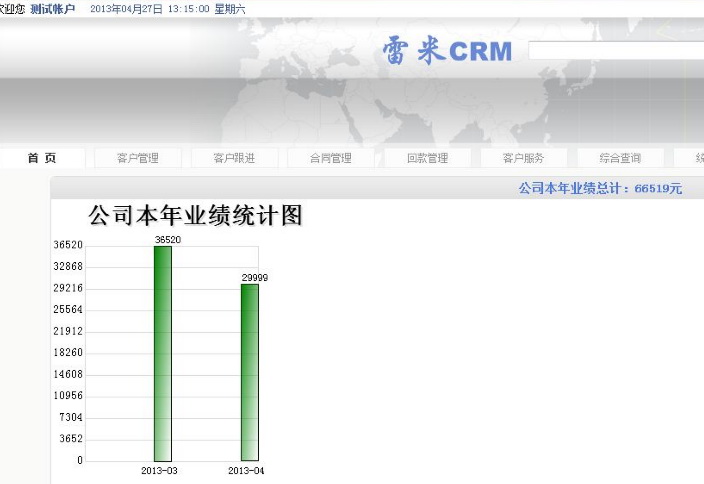
Task: Open the 首页 home tab
Action: click(x=42, y=158)
